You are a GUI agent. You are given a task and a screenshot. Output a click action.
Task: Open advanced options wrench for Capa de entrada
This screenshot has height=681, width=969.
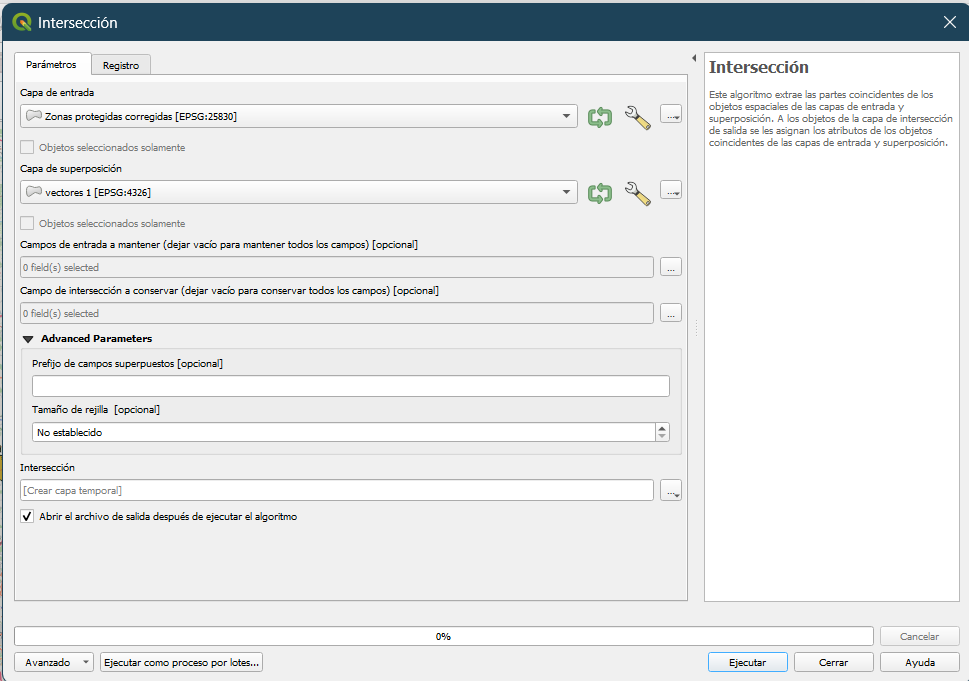637,117
